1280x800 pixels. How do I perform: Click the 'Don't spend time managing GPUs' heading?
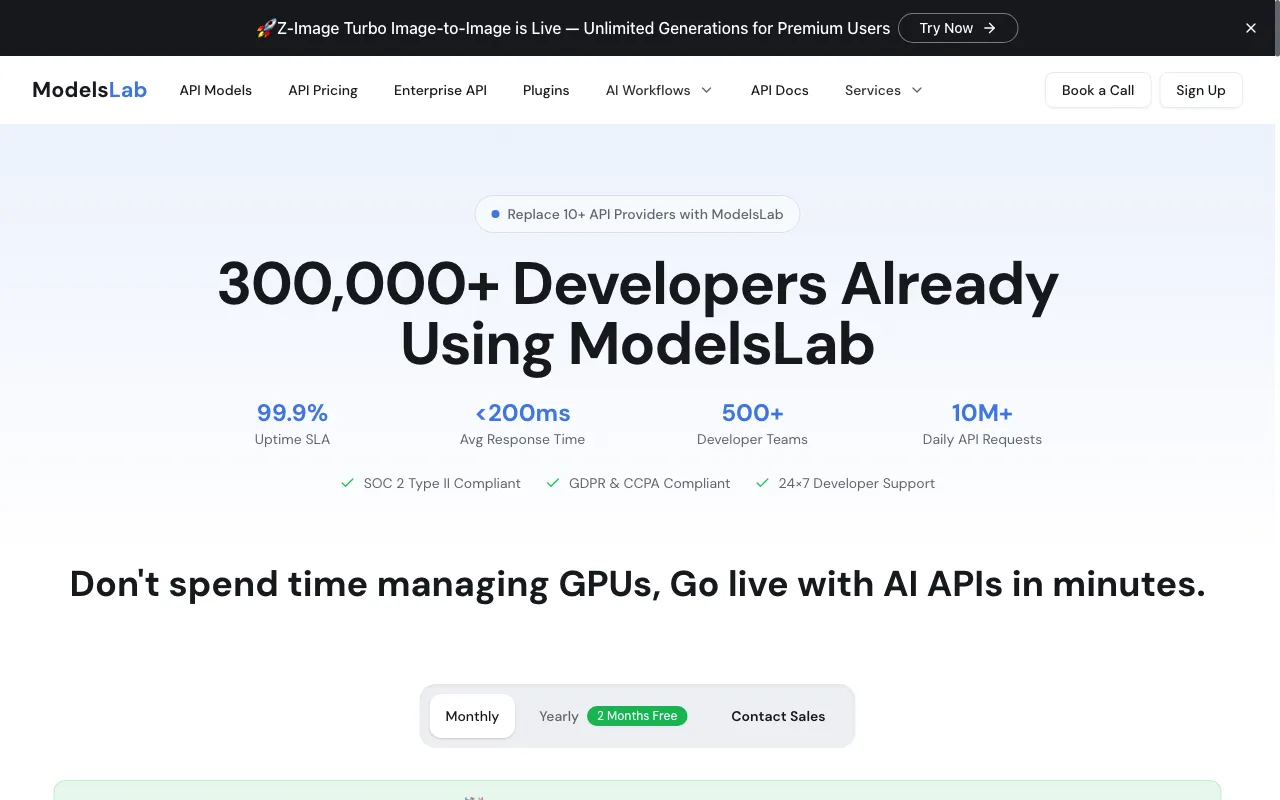click(638, 584)
